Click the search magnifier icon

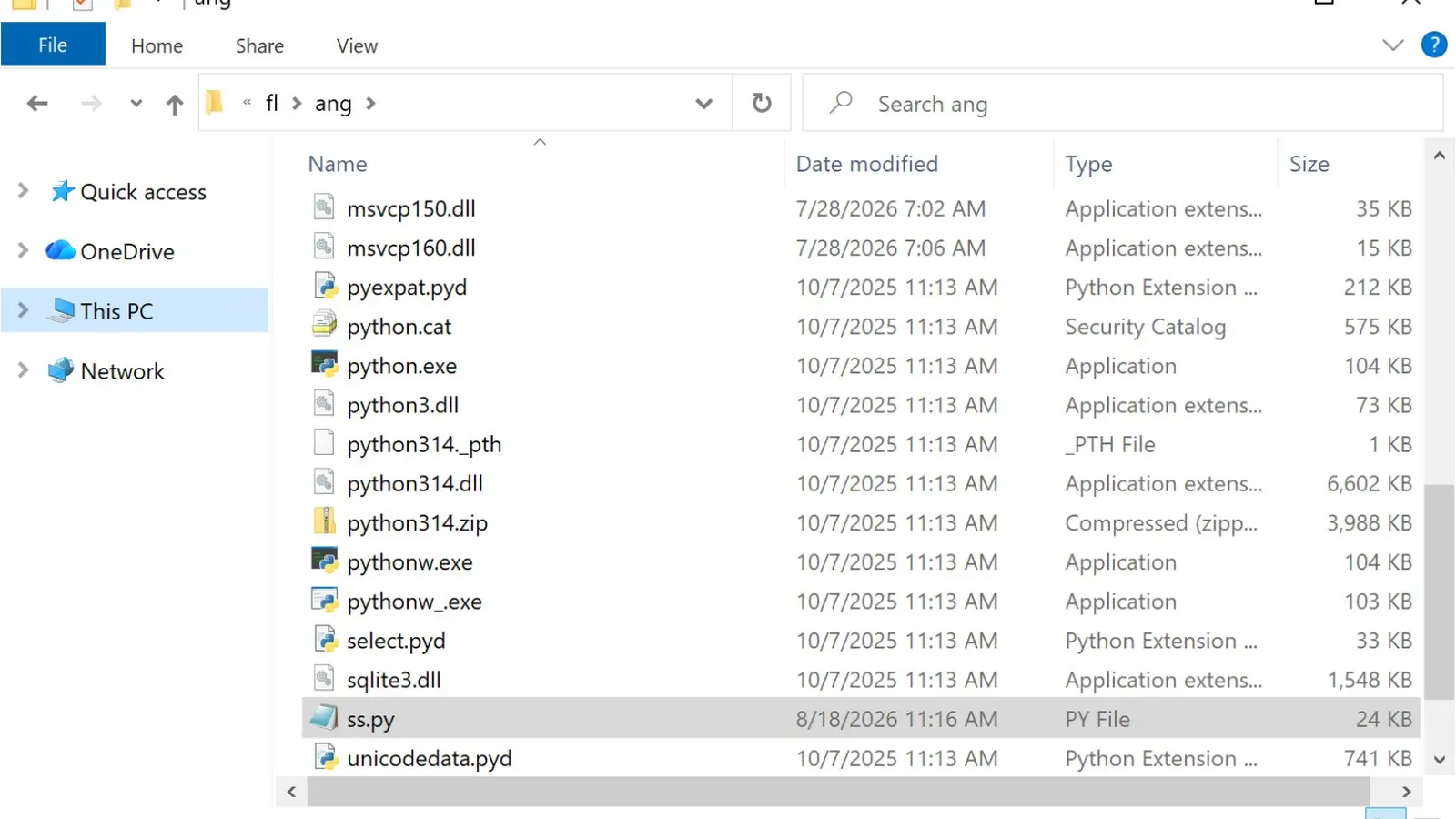coord(841,102)
